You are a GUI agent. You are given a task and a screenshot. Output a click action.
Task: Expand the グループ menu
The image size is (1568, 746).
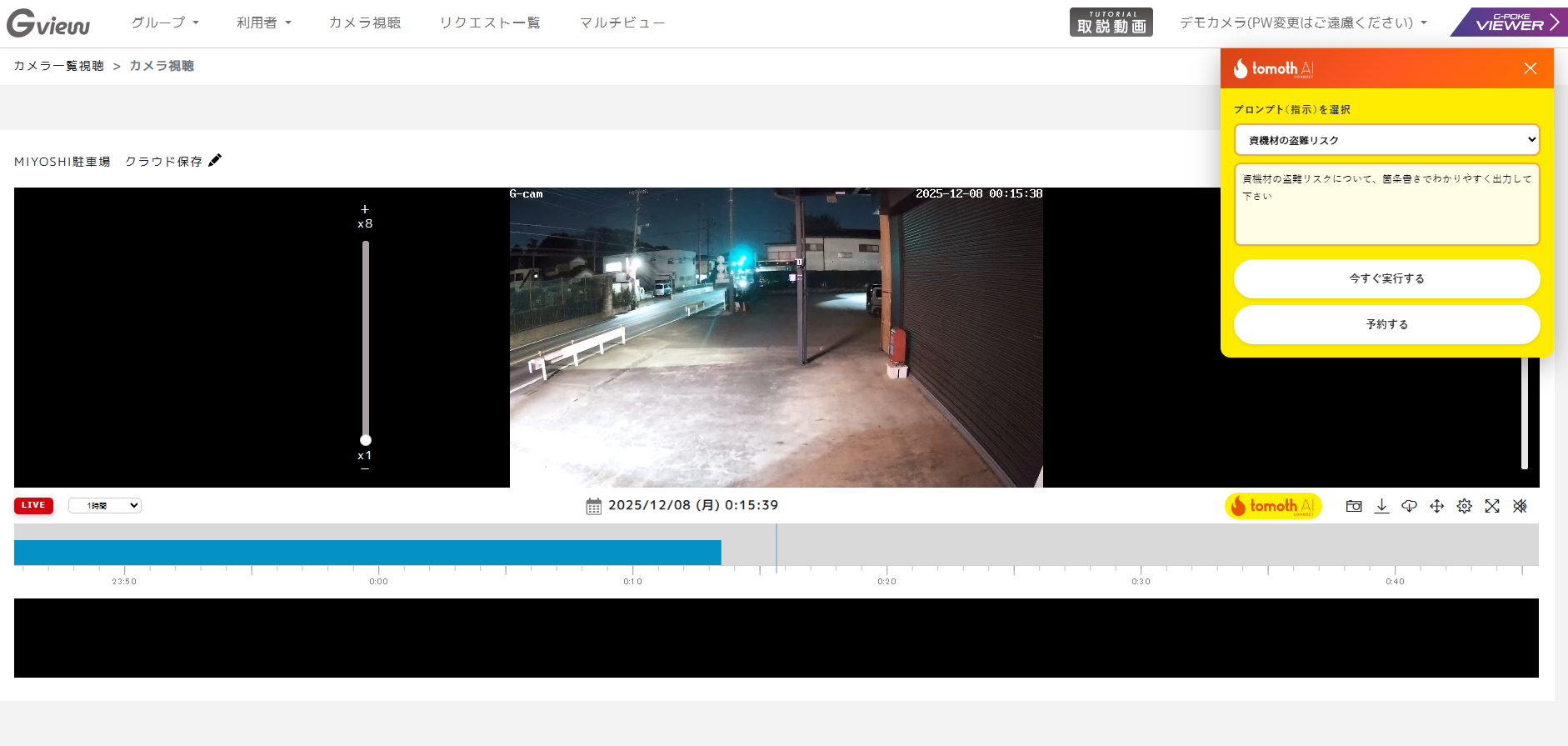pyautogui.click(x=165, y=23)
